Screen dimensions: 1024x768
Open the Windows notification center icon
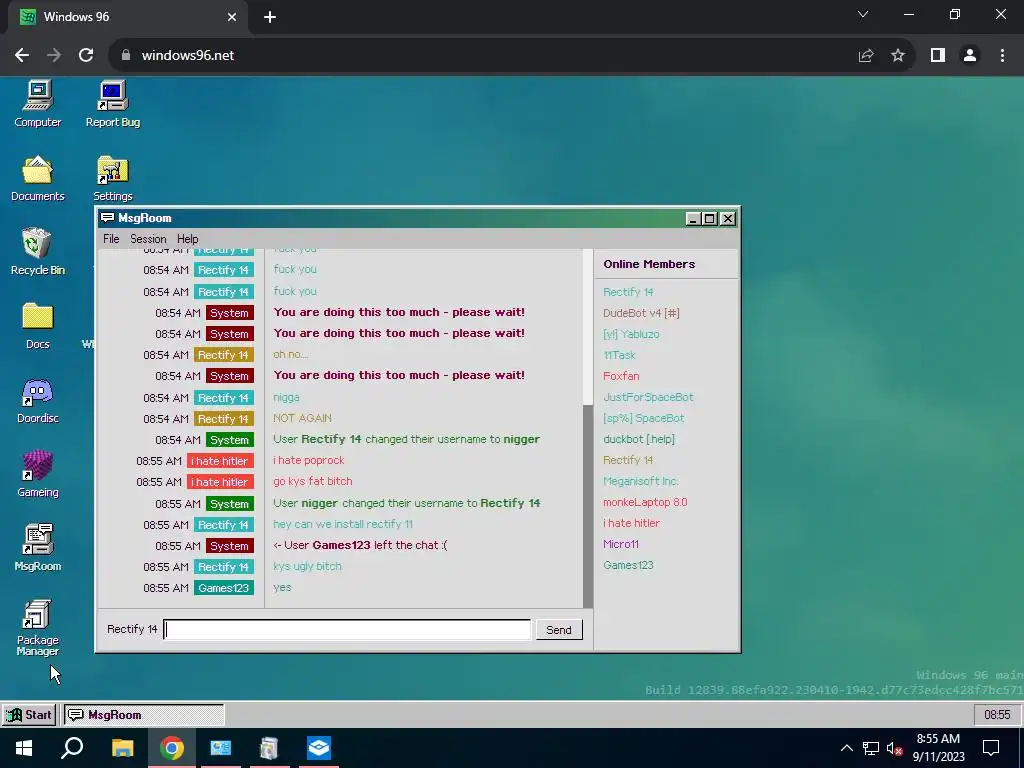(x=991, y=748)
